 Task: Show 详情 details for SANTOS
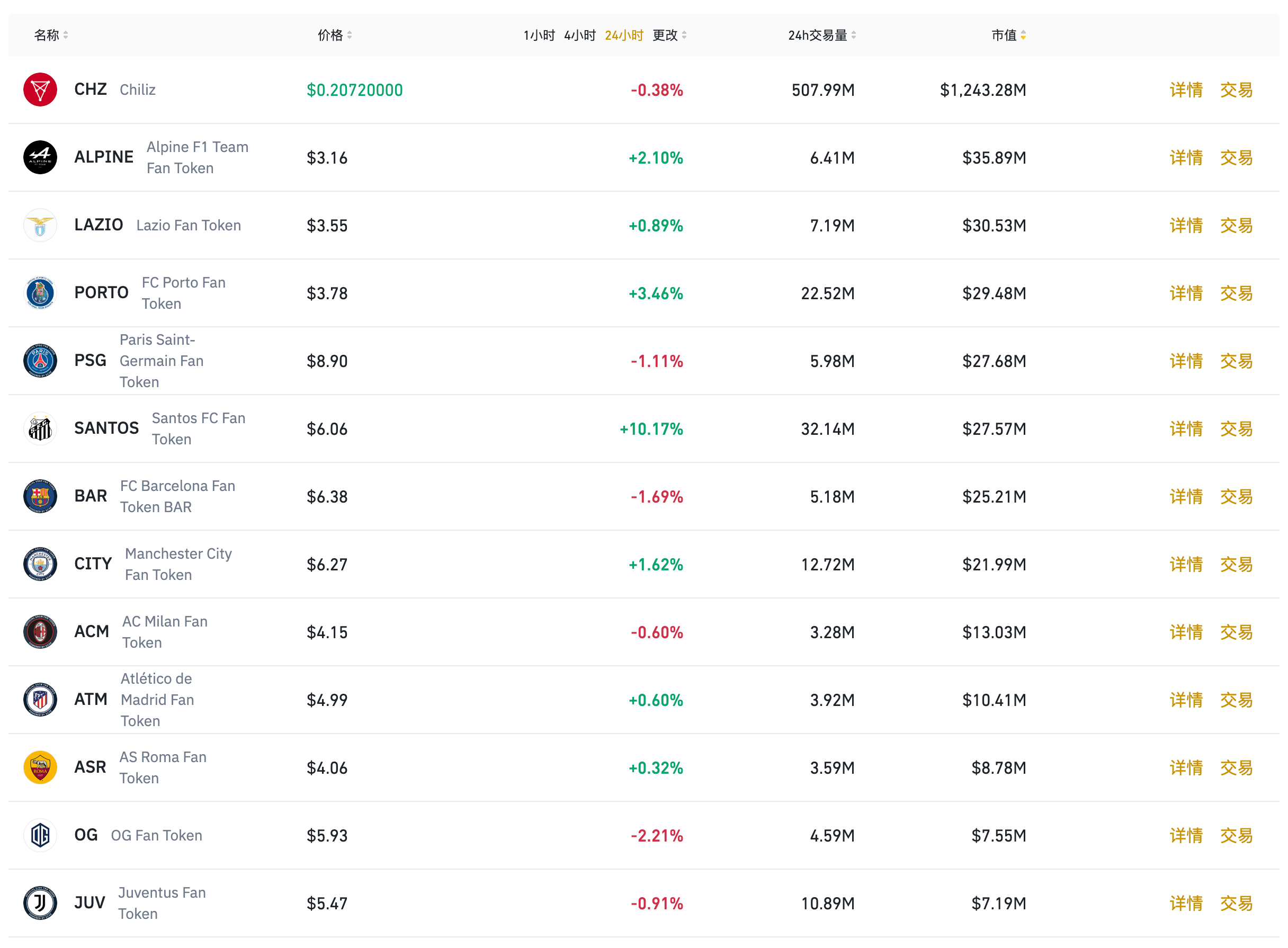pyautogui.click(x=1186, y=428)
